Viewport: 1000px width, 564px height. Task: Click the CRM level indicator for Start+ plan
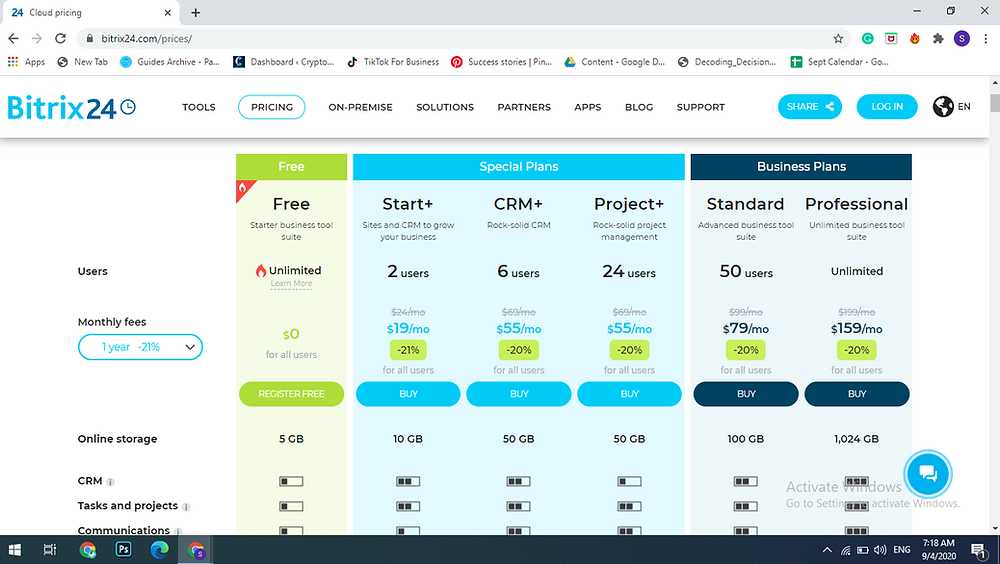point(408,481)
